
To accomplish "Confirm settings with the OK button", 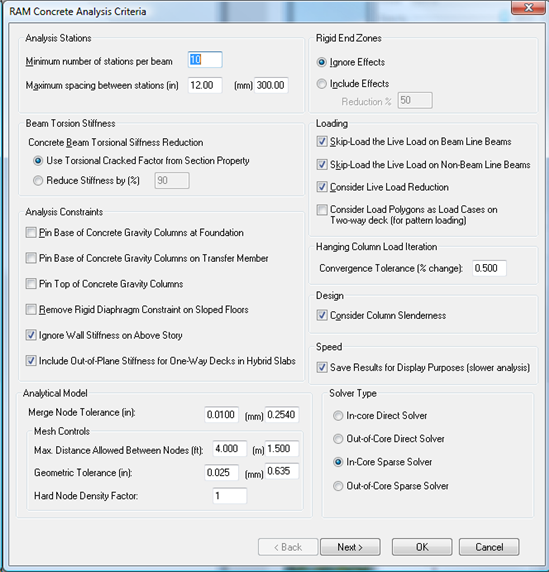I will tap(422, 547).
